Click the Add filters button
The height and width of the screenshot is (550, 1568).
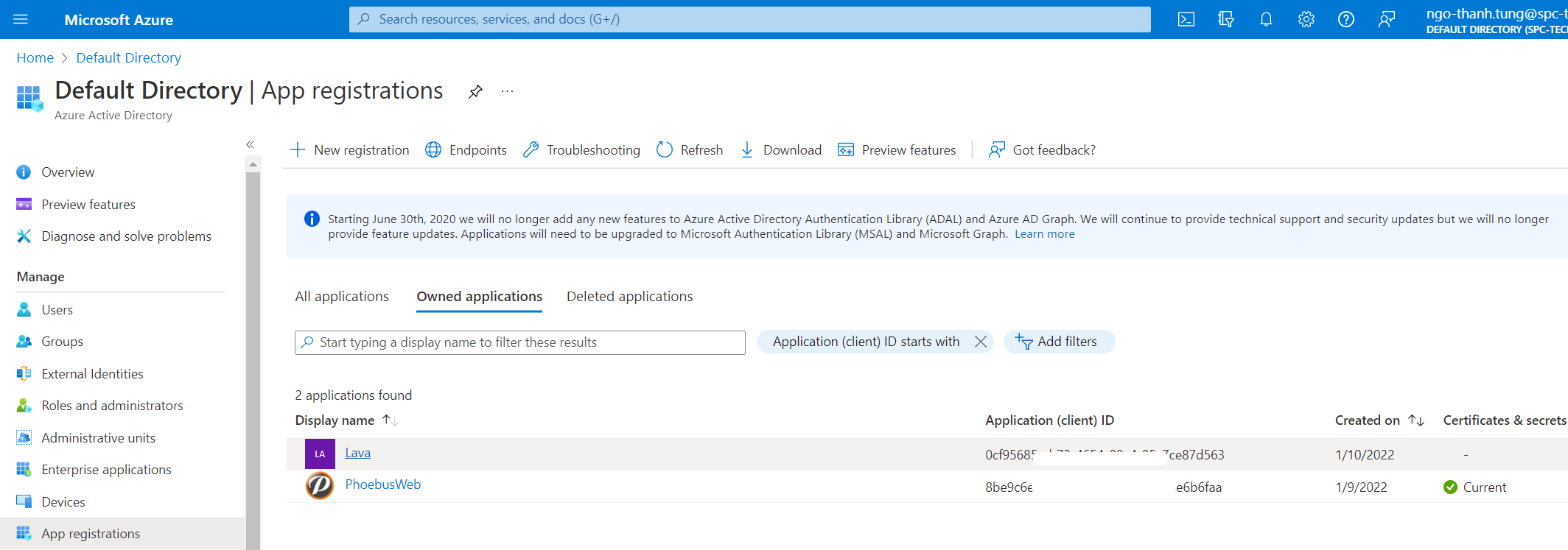(1059, 342)
